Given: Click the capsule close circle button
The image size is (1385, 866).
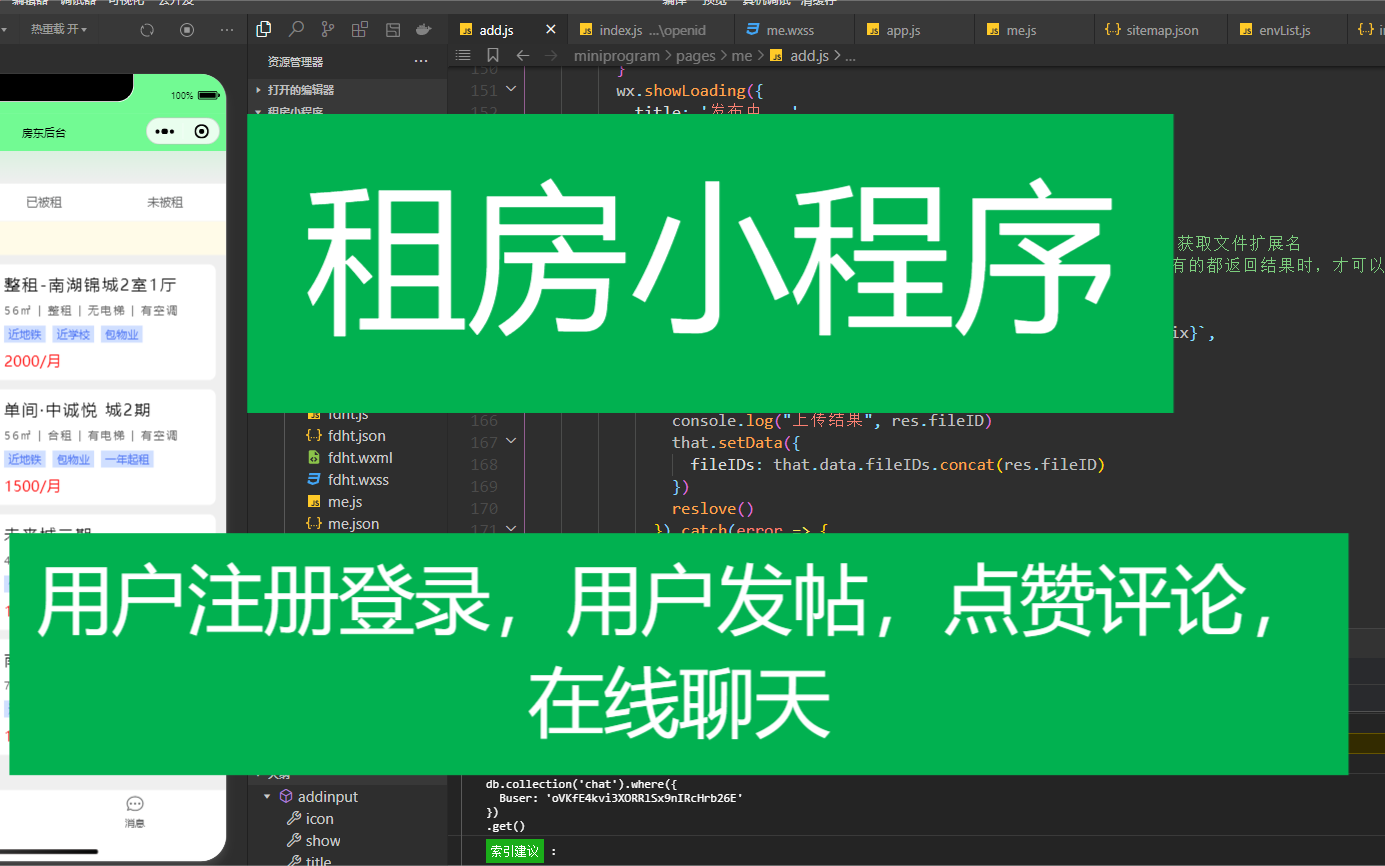Looking at the screenshot, I should pyautogui.click(x=201, y=132).
